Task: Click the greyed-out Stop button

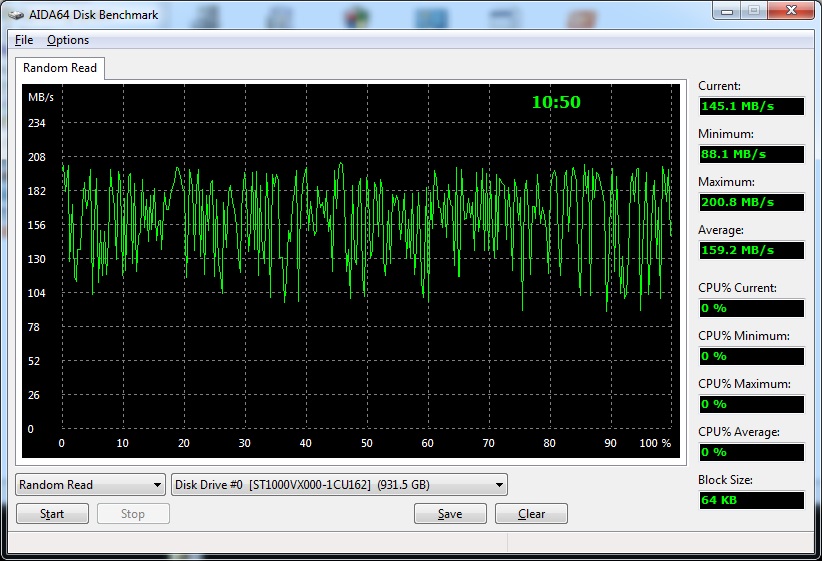Action: 133,514
